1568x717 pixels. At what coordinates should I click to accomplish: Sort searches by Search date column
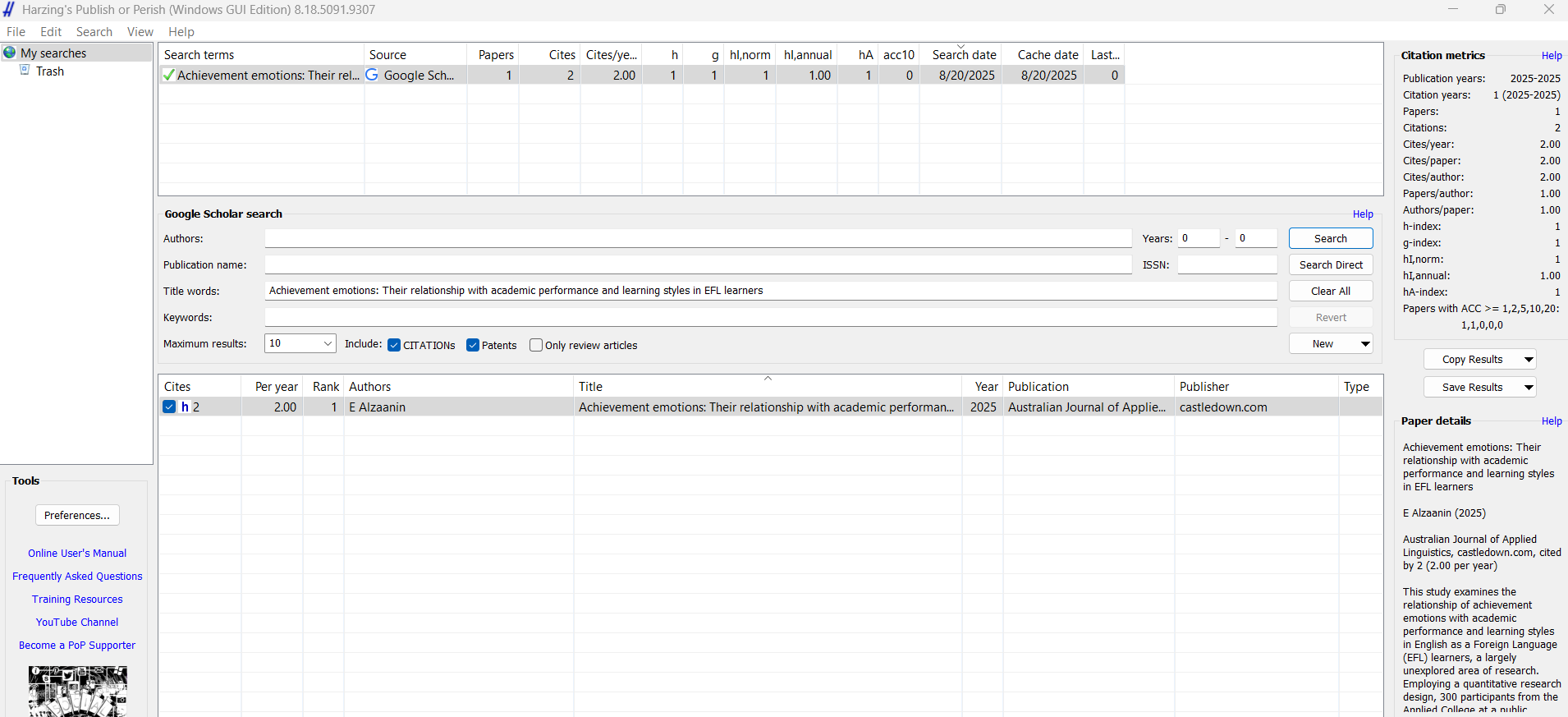coord(961,54)
